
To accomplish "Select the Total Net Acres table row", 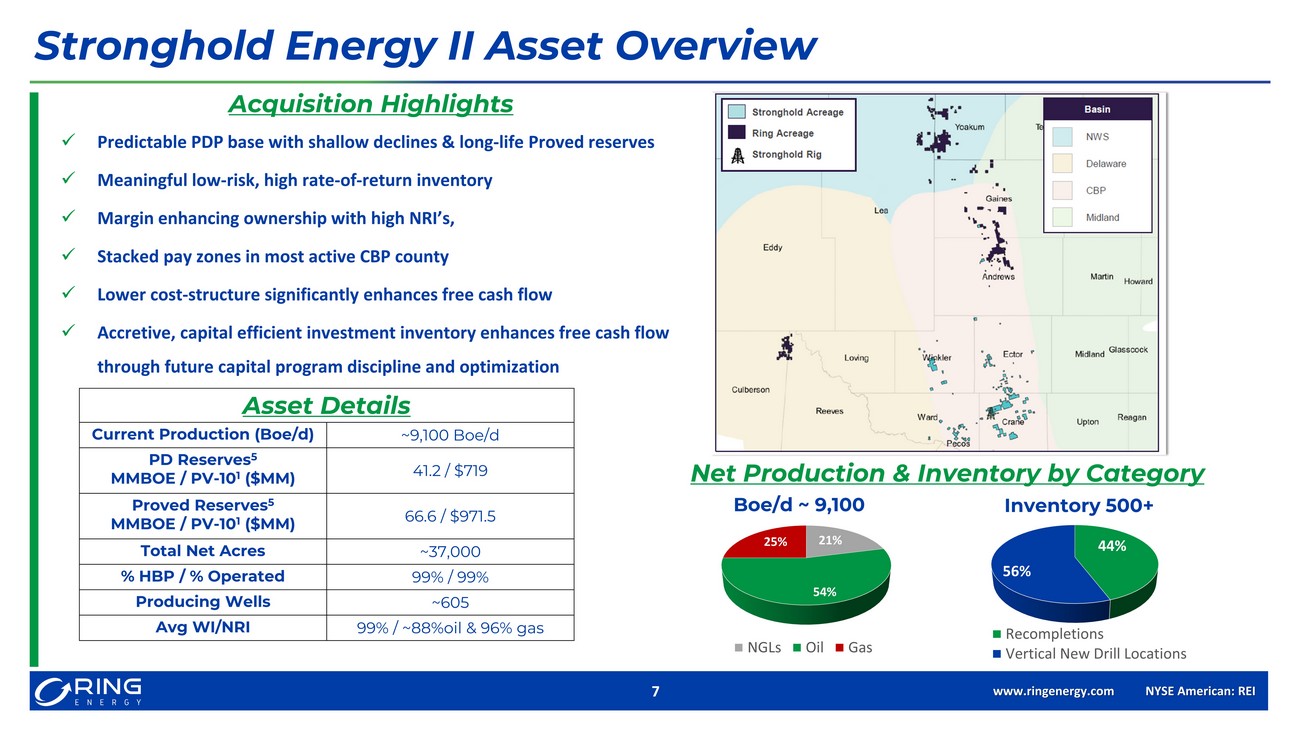I will click(326, 551).
